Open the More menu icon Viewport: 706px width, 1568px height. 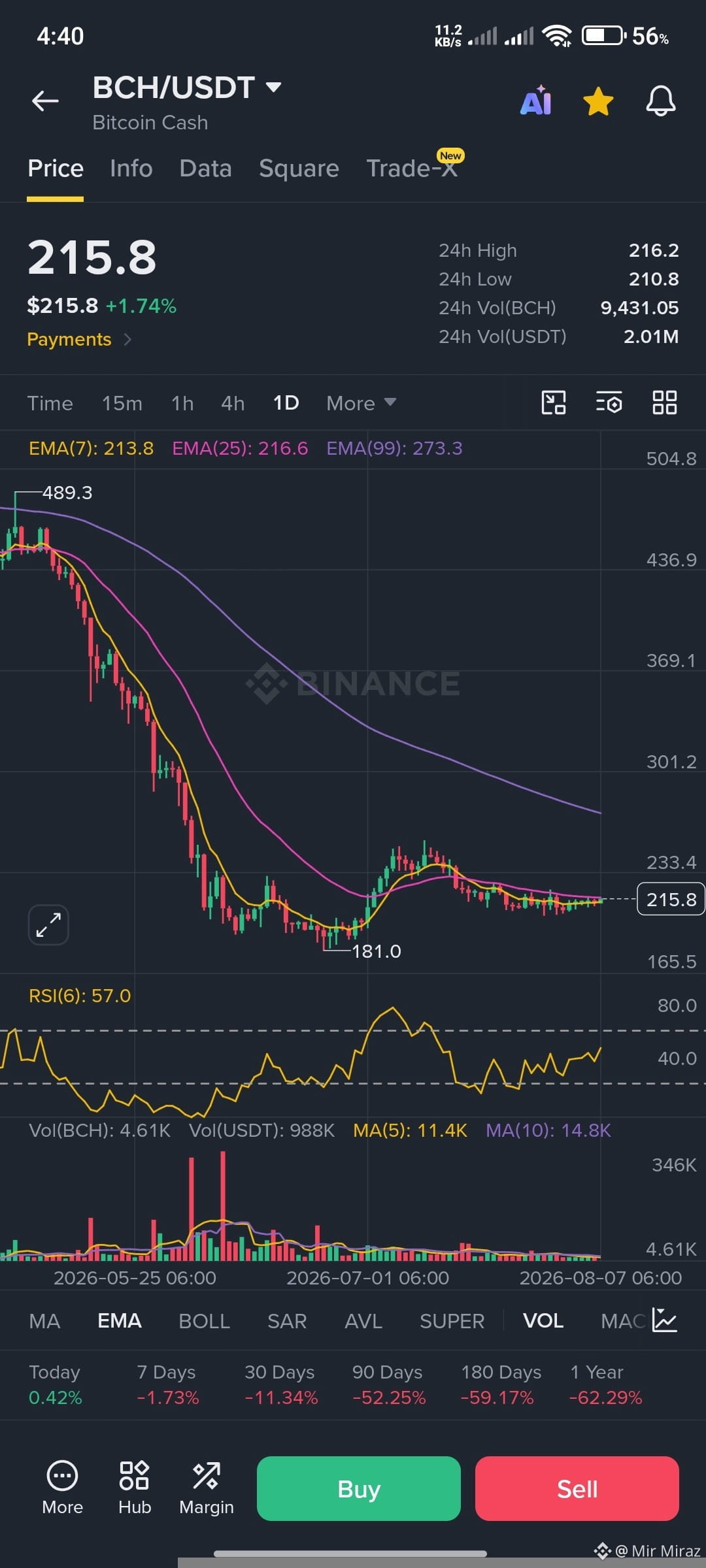(62, 1489)
